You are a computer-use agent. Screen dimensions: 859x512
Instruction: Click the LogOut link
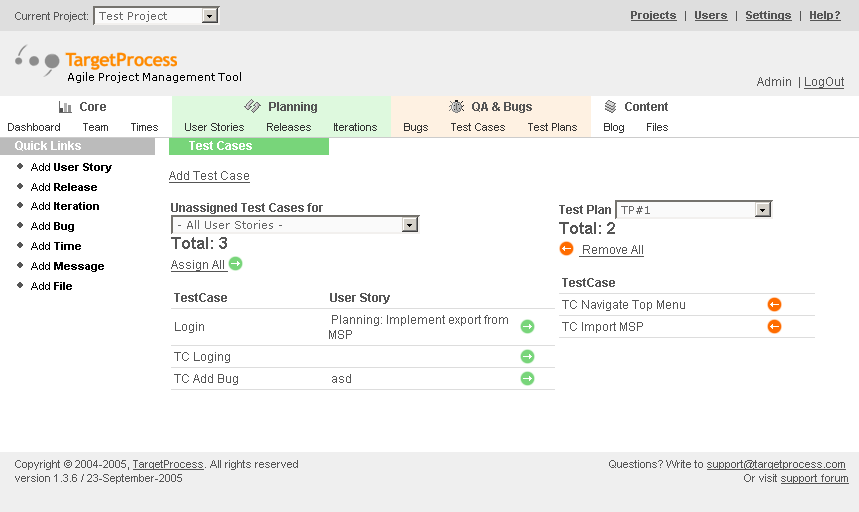point(824,82)
